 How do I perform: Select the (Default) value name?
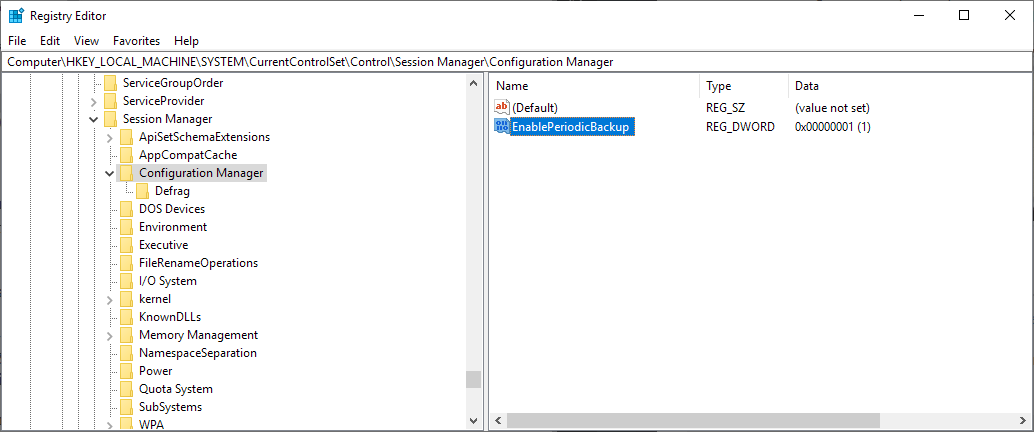tap(535, 108)
